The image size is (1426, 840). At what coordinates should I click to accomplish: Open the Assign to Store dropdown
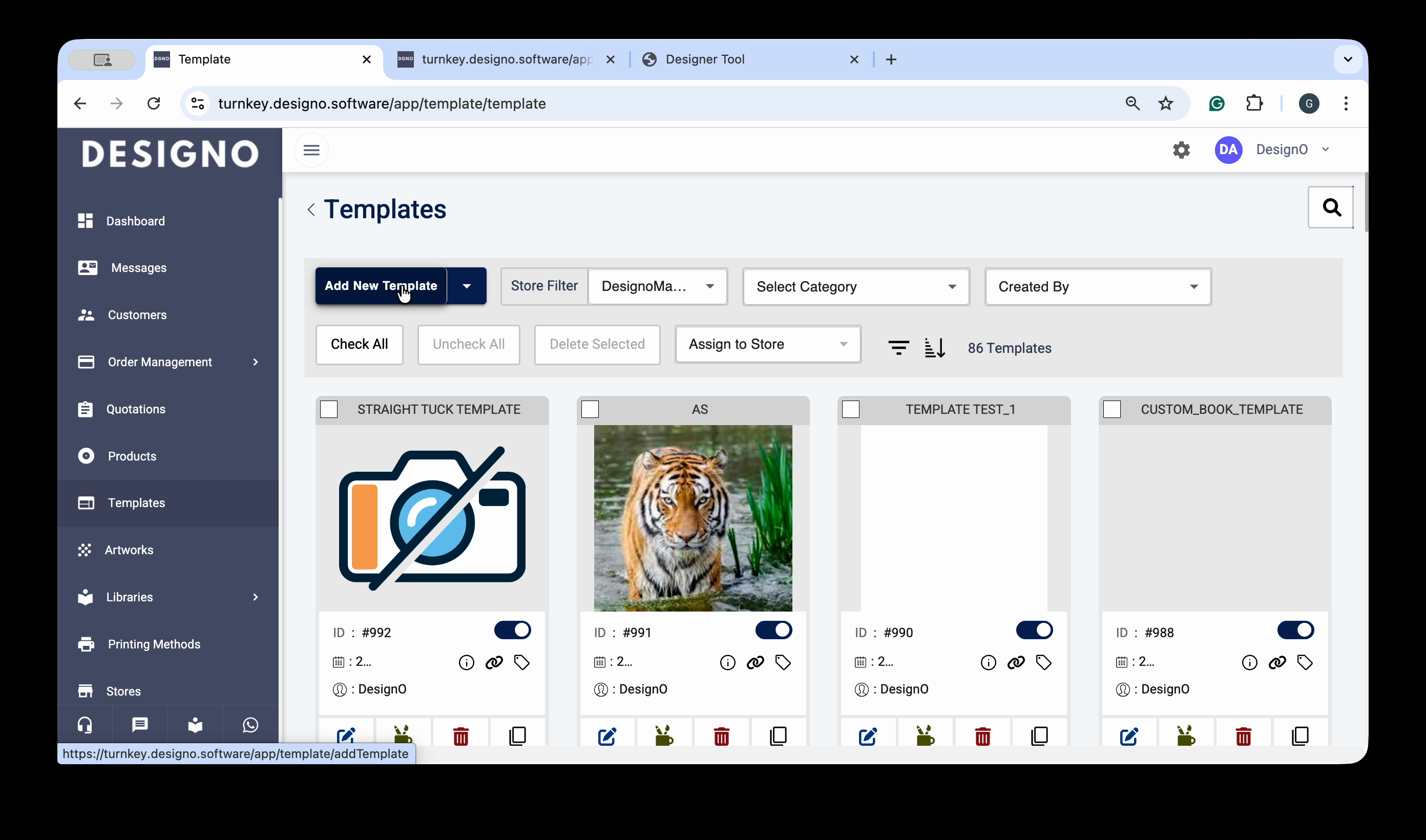click(x=768, y=344)
